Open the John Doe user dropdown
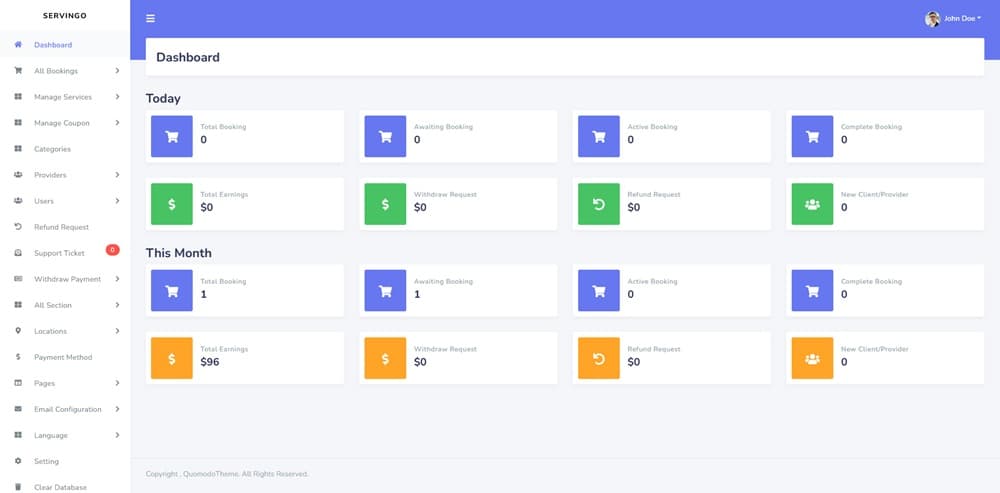 (962, 18)
